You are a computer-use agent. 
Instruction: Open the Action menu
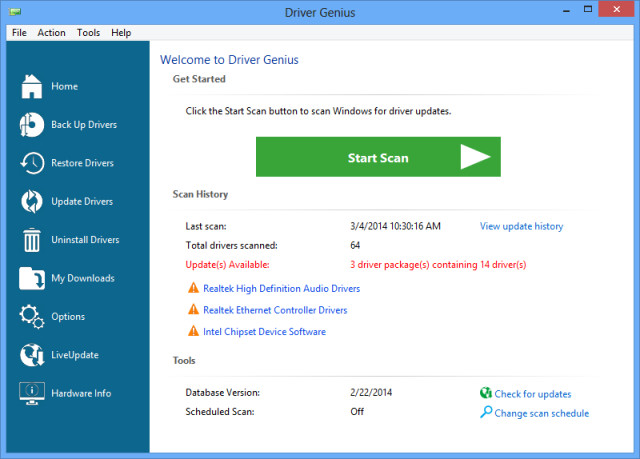coord(51,33)
